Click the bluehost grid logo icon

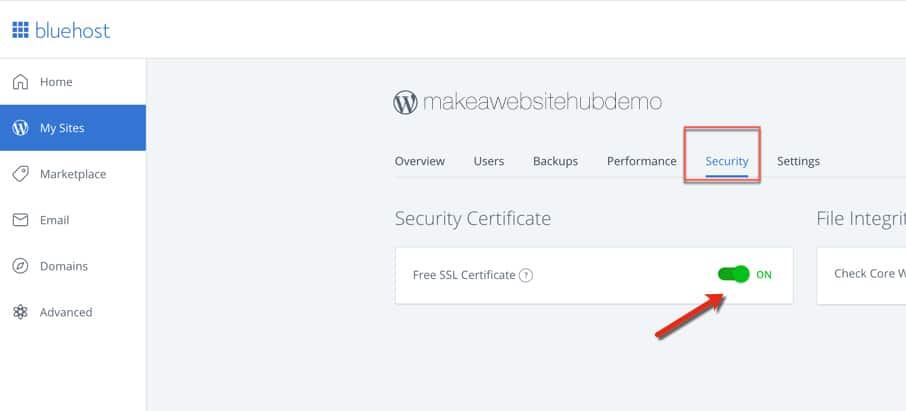(x=20, y=30)
